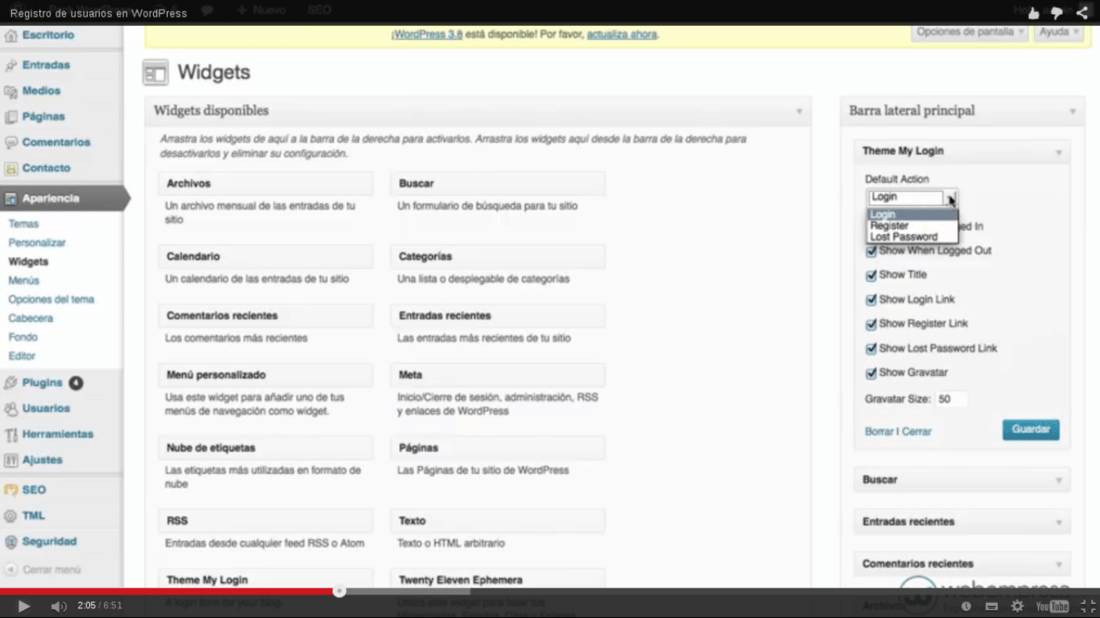Collapse the Theme My Login widget arrow
Image resolution: width=1100 pixels, height=618 pixels.
[x=1059, y=152]
